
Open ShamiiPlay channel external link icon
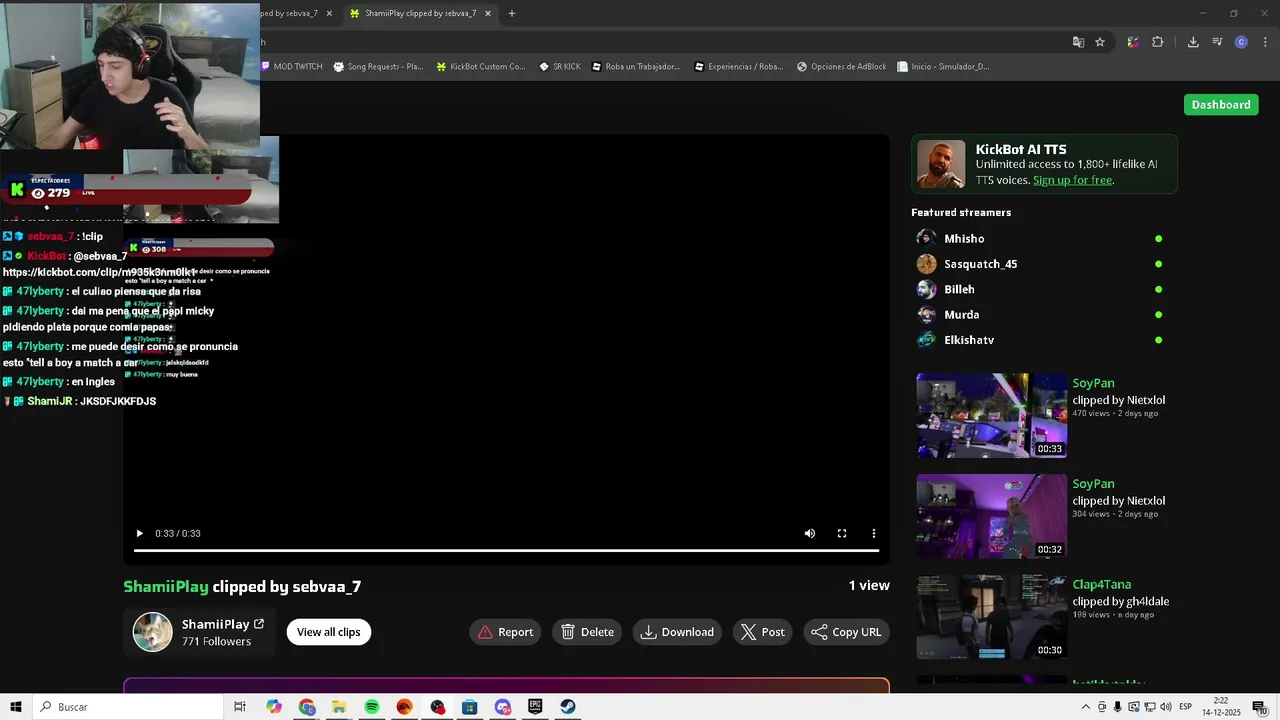pyautogui.click(x=259, y=624)
